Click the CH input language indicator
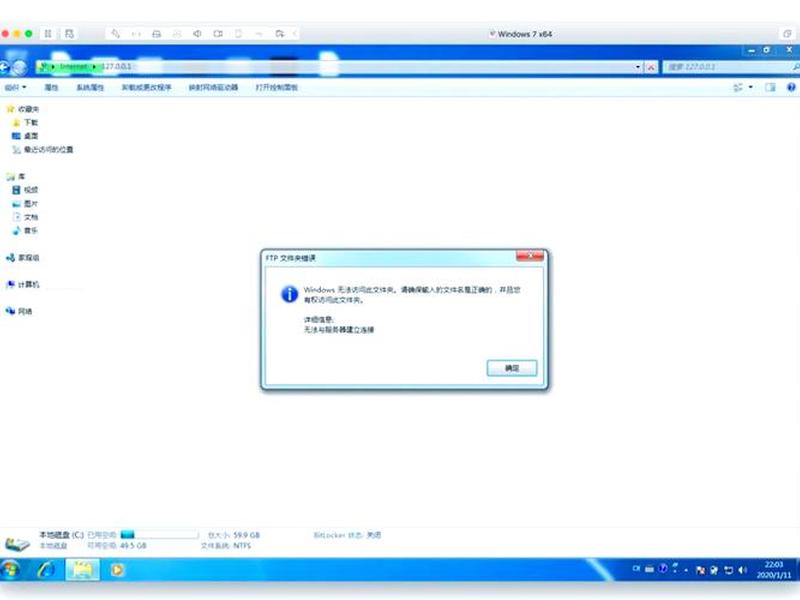 tap(636, 568)
